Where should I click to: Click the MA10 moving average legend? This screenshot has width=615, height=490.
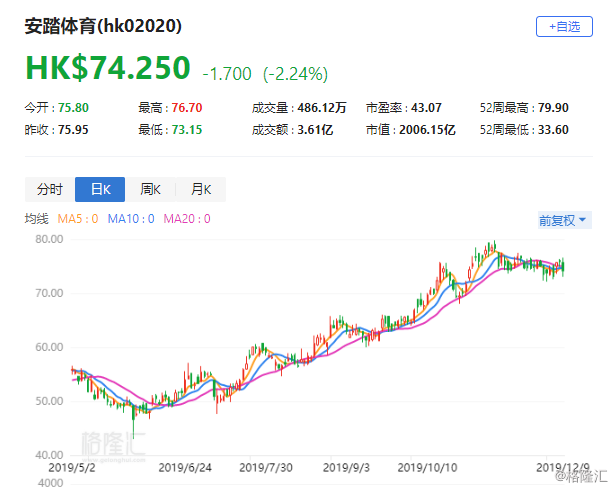(131, 219)
